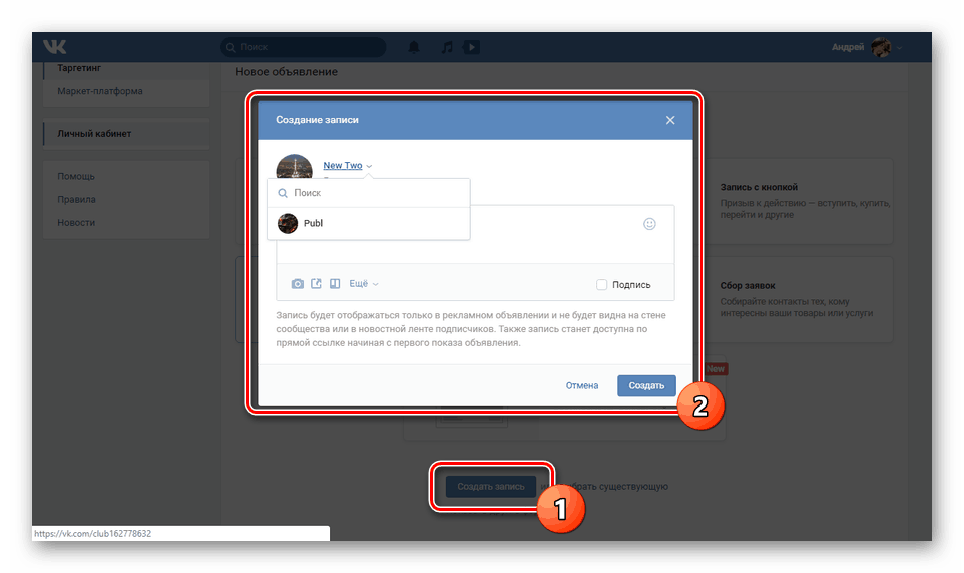Click the Publ avatar in dropdown list

pyautogui.click(x=288, y=223)
